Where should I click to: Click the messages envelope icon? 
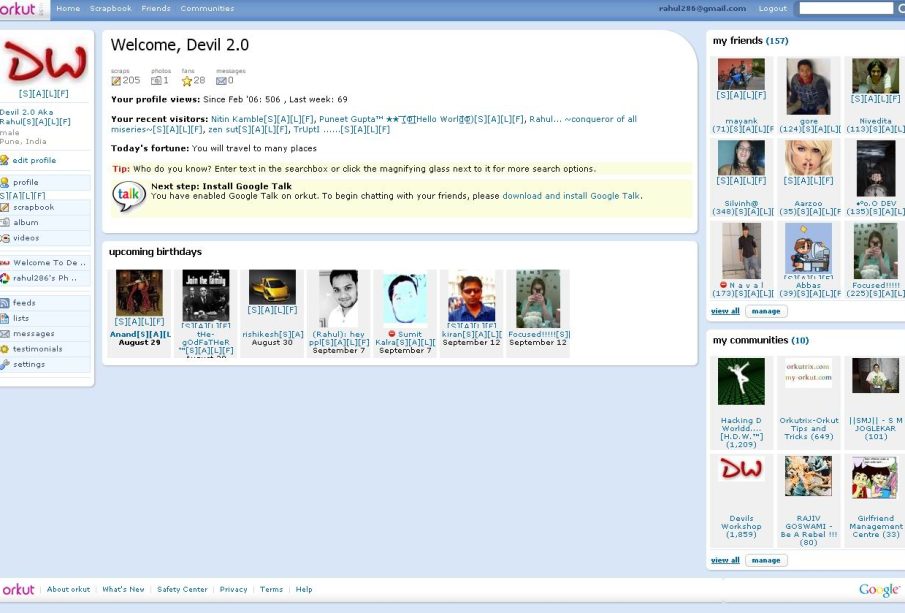[x=221, y=81]
